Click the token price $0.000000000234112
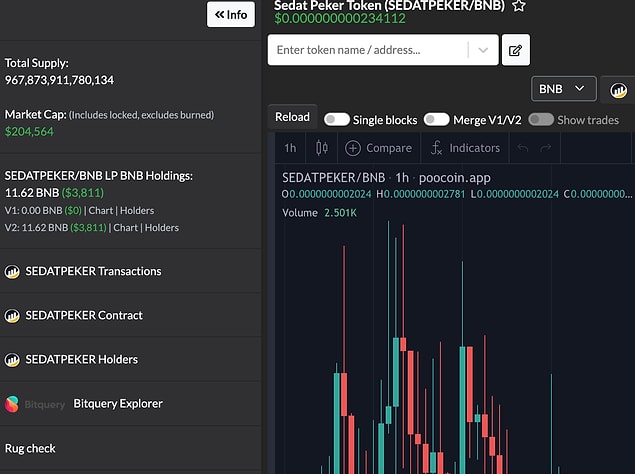Viewport: 635px width, 474px height. 340,19
